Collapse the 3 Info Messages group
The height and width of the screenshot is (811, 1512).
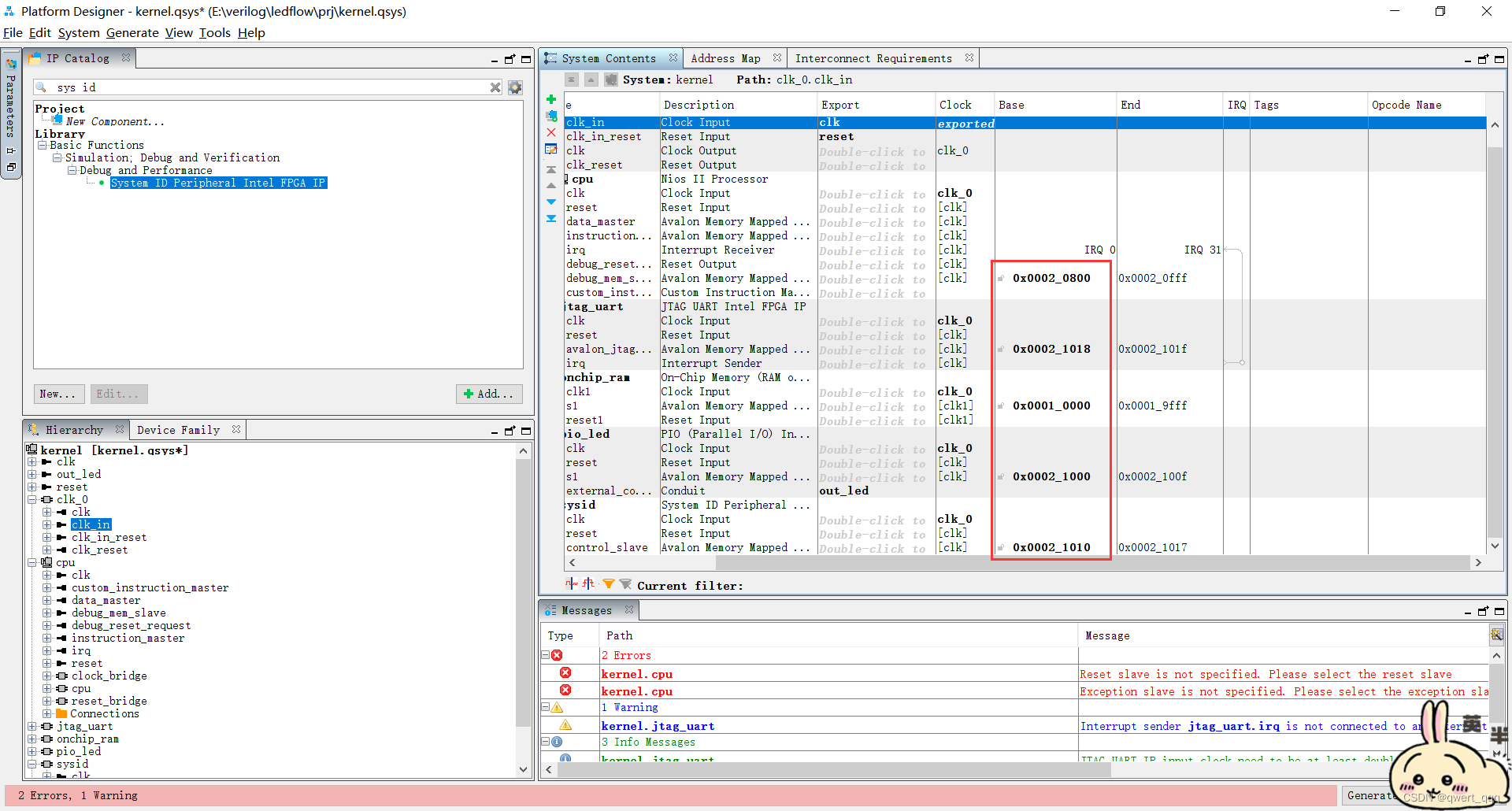[545, 742]
